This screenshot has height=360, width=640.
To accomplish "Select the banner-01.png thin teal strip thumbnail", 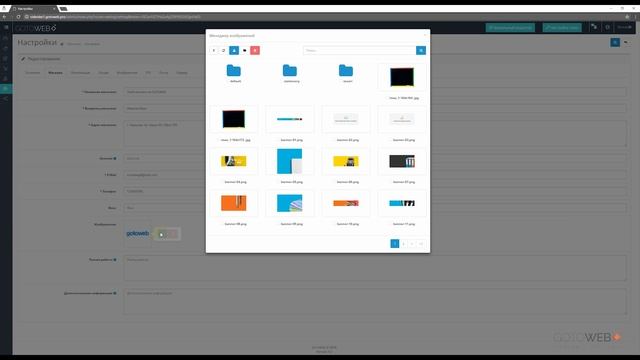I will point(290,119).
